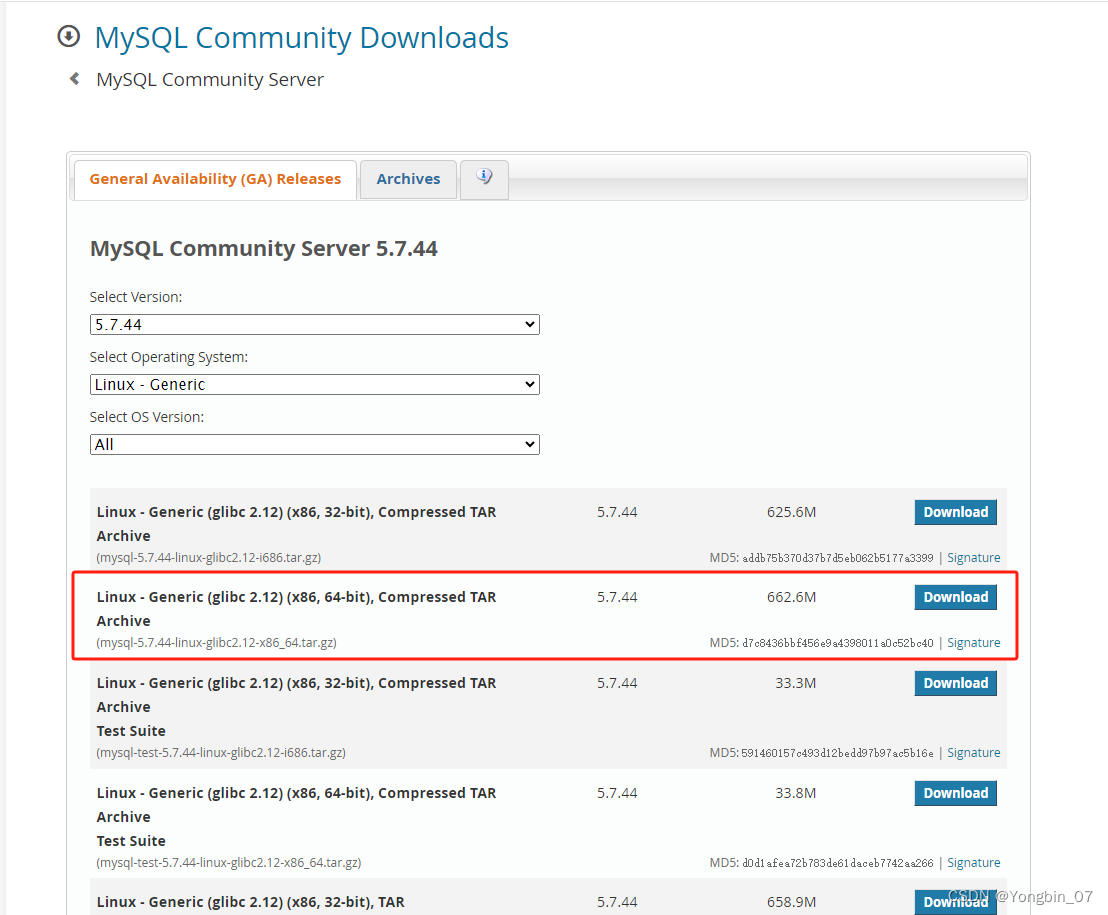1108x915 pixels.
Task: Click the Select Version label
Action: tap(136, 297)
